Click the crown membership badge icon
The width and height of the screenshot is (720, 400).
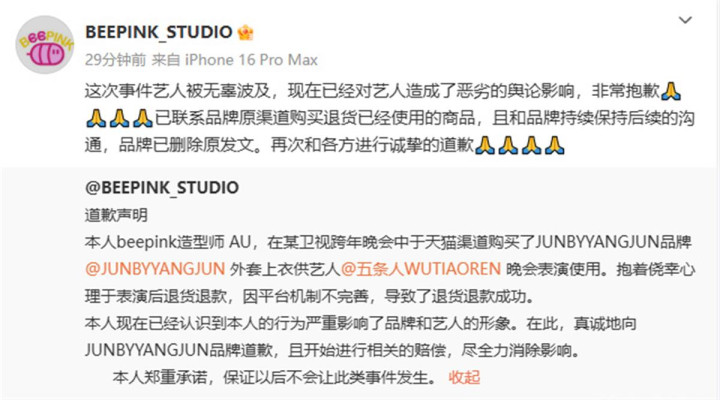(x=246, y=33)
